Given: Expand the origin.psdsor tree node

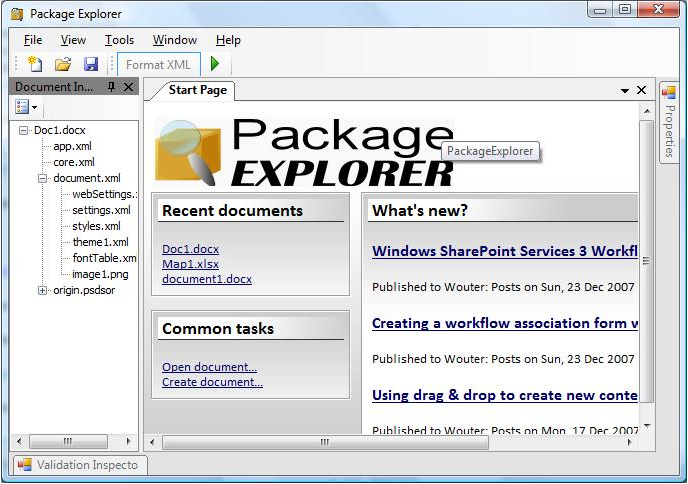Looking at the screenshot, I should (43, 290).
